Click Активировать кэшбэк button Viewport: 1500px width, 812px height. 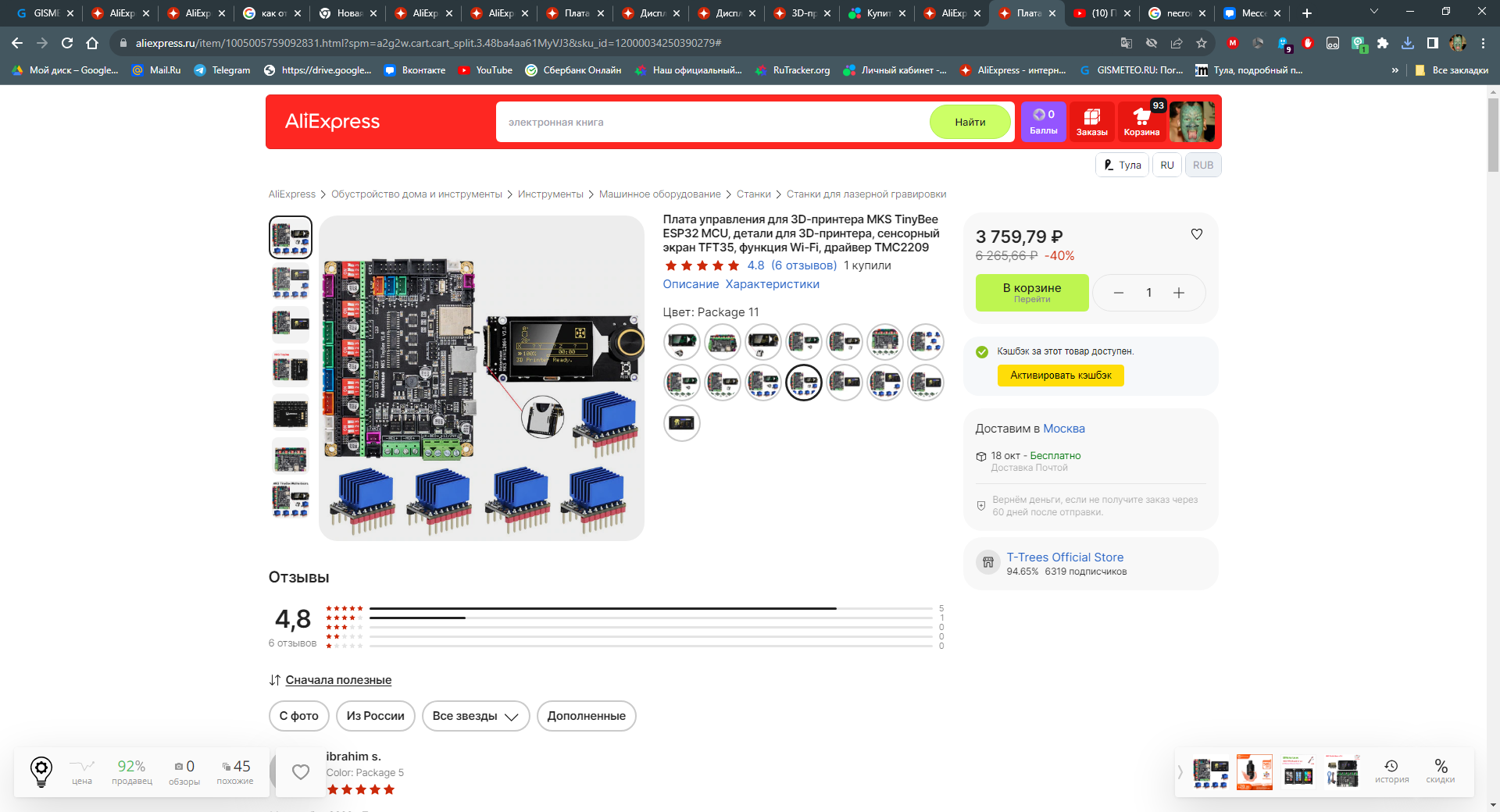(1061, 376)
